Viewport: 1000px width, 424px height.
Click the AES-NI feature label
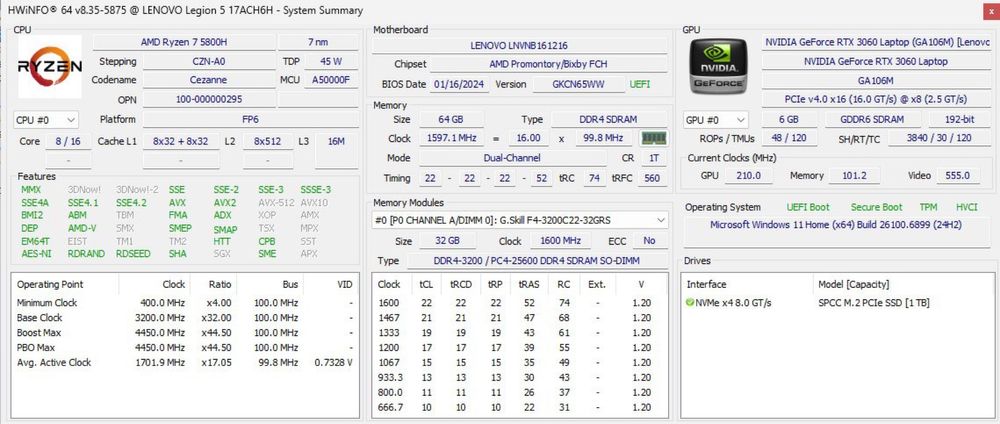[35, 254]
